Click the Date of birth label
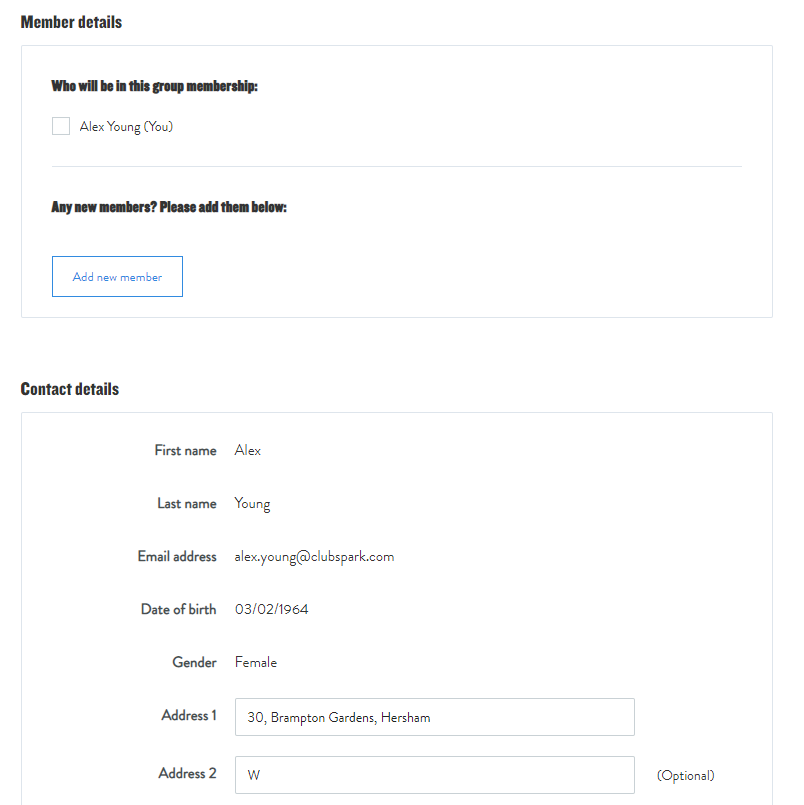 pyautogui.click(x=179, y=609)
